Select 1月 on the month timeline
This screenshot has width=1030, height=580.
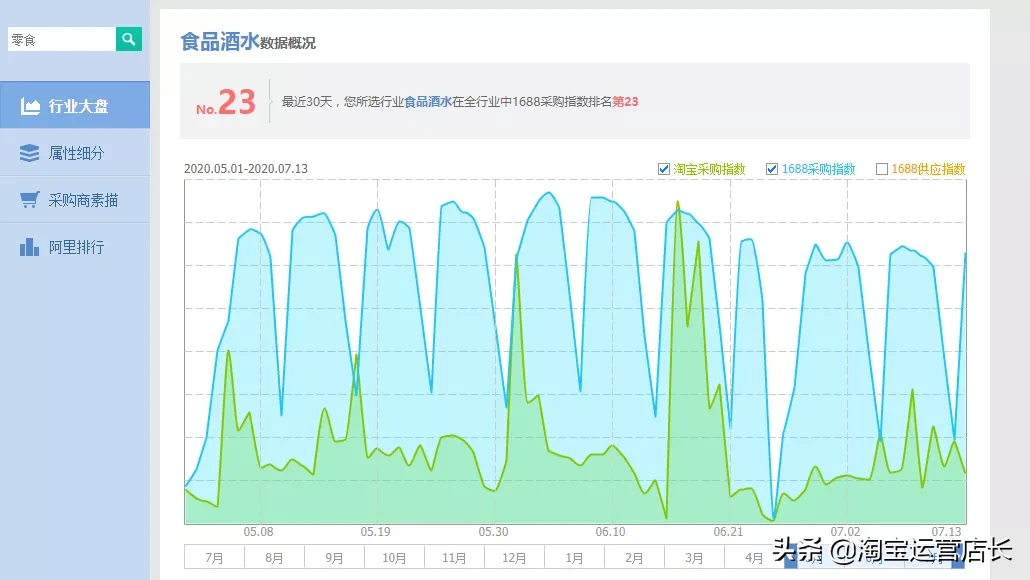point(574,557)
